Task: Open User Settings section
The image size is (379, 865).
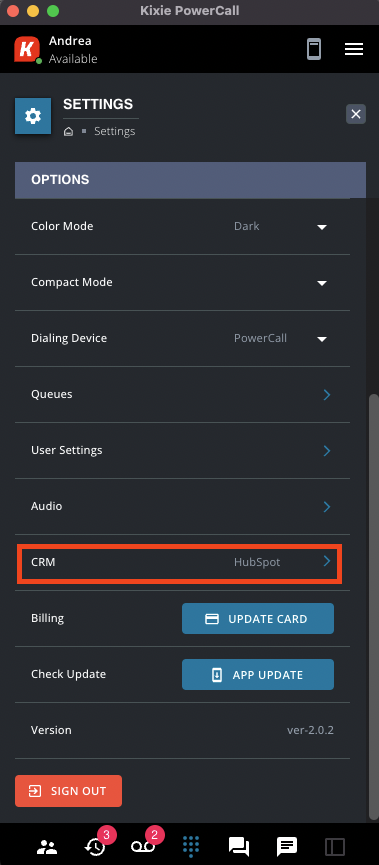Action: point(182,451)
